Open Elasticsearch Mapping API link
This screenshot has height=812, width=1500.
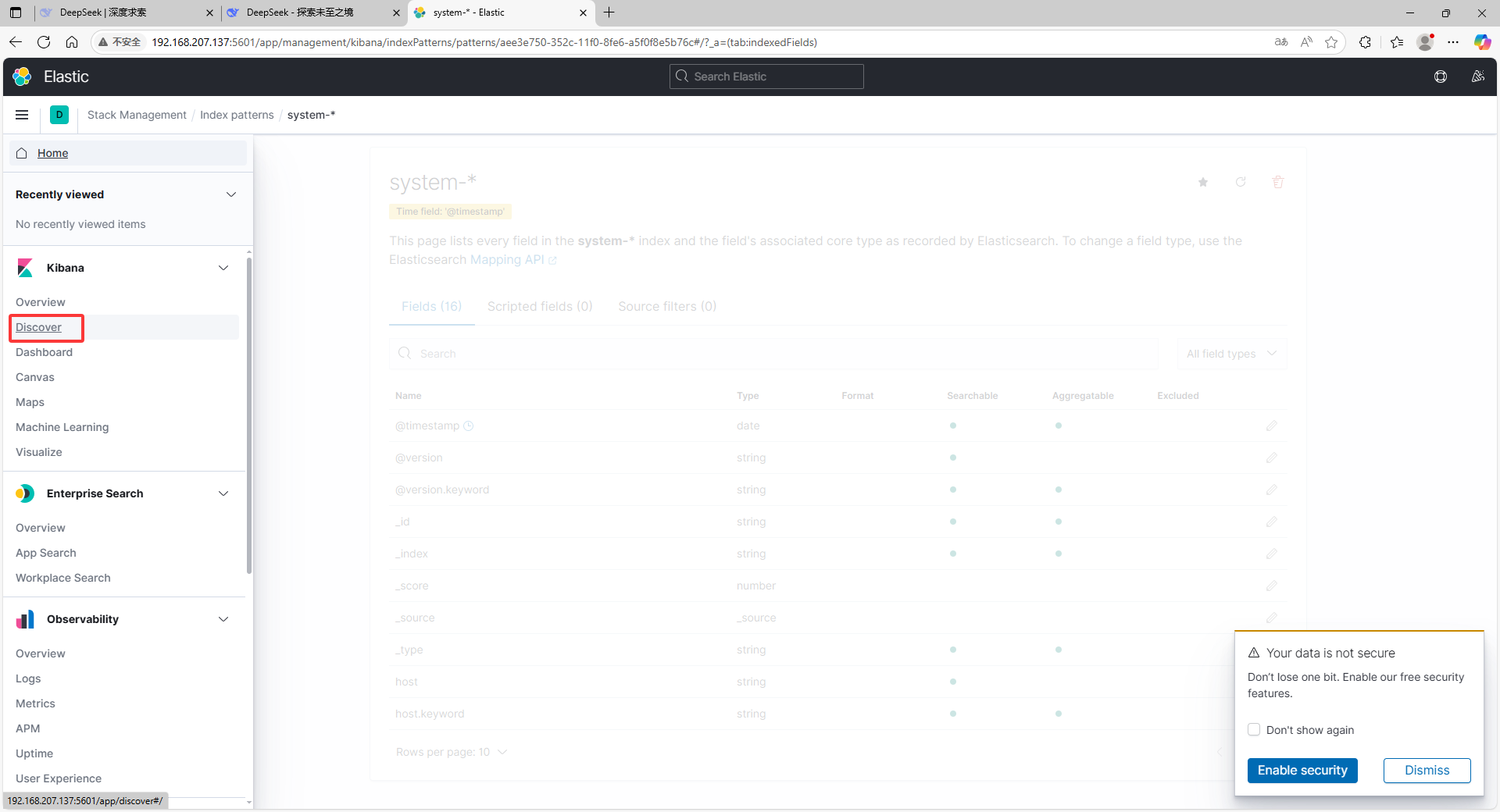pos(513,260)
